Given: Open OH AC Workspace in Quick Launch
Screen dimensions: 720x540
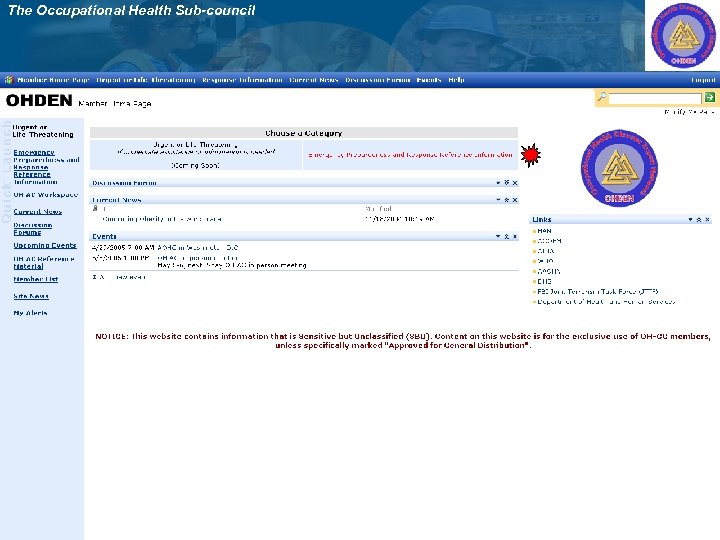Looking at the screenshot, I should point(45,195).
